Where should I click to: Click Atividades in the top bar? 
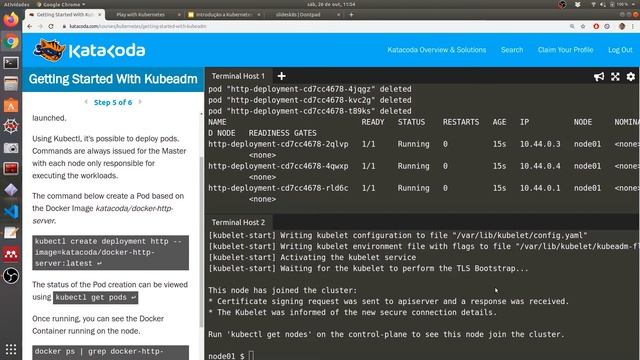16,4
